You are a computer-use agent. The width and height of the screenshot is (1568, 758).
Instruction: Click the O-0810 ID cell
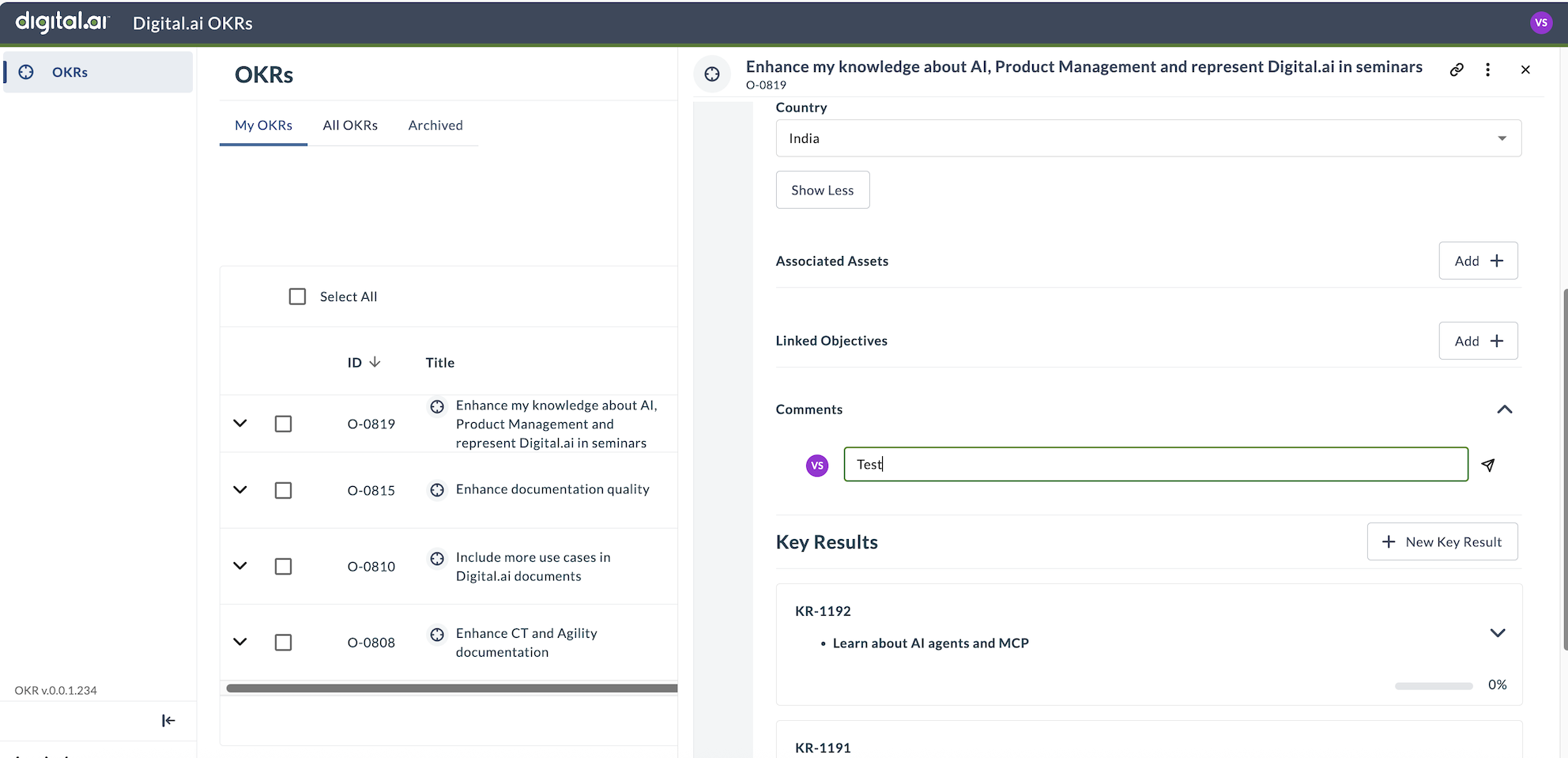(371, 566)
